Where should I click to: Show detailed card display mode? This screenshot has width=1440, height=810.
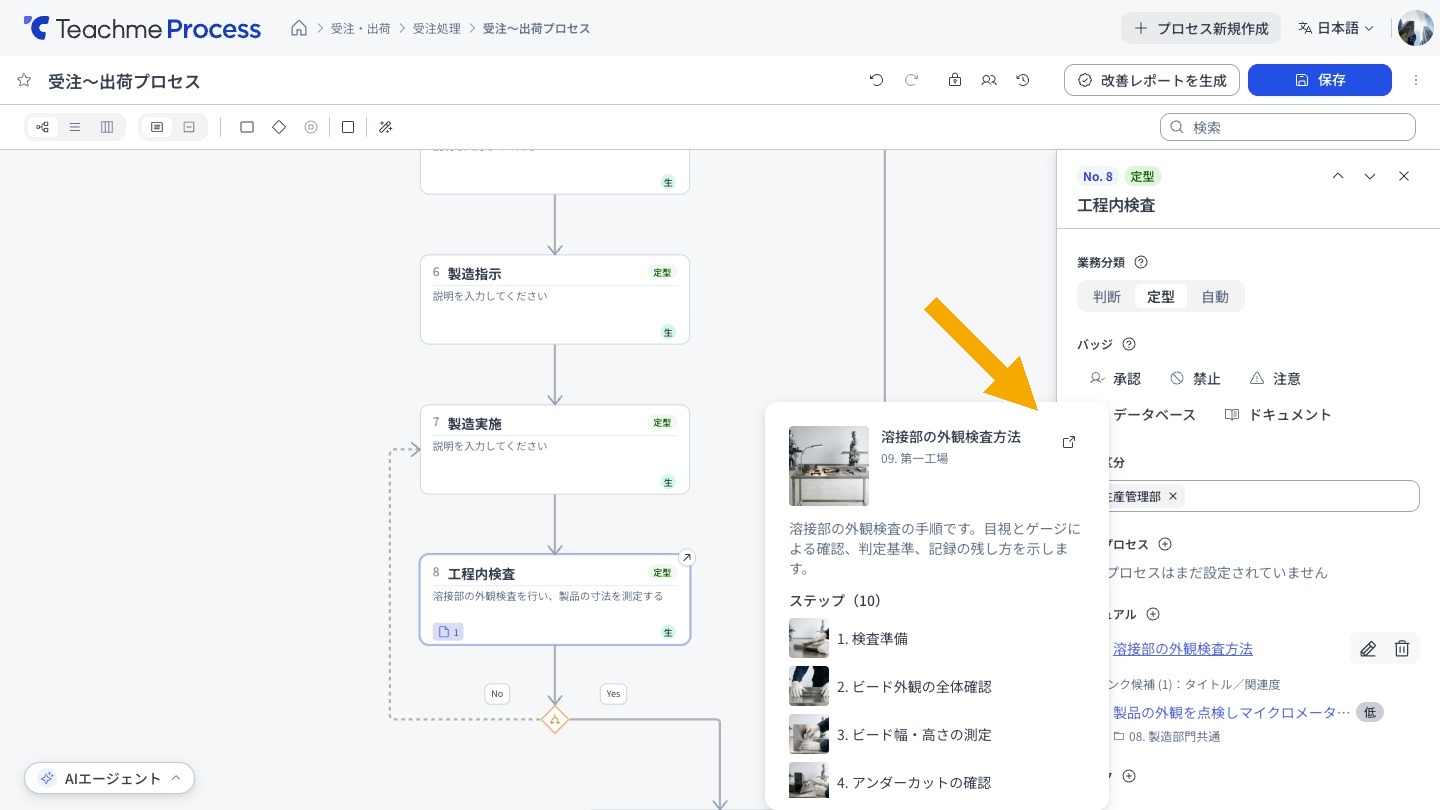click(157, 127)
